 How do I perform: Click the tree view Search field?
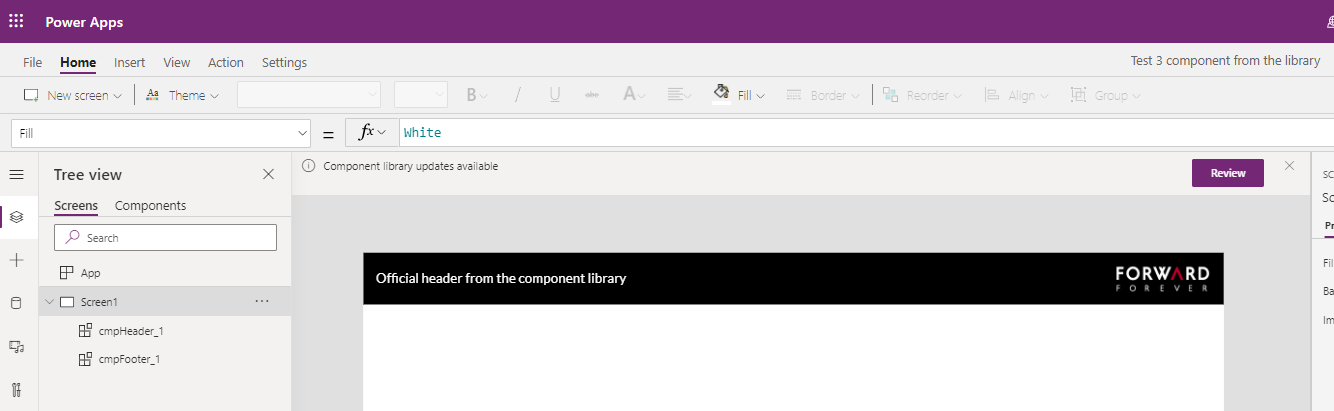coord(165,238)
